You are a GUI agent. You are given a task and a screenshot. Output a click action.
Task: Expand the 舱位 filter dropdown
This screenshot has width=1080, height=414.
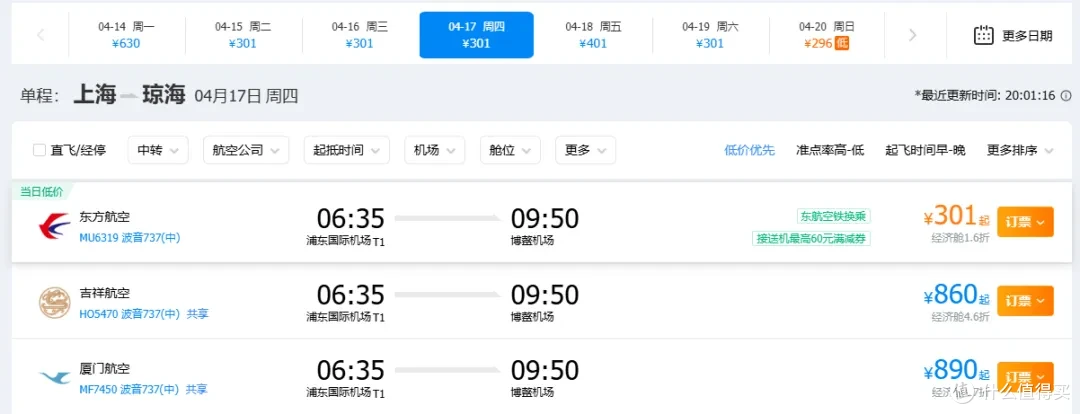pyautogui.click(x=510, y=150)
